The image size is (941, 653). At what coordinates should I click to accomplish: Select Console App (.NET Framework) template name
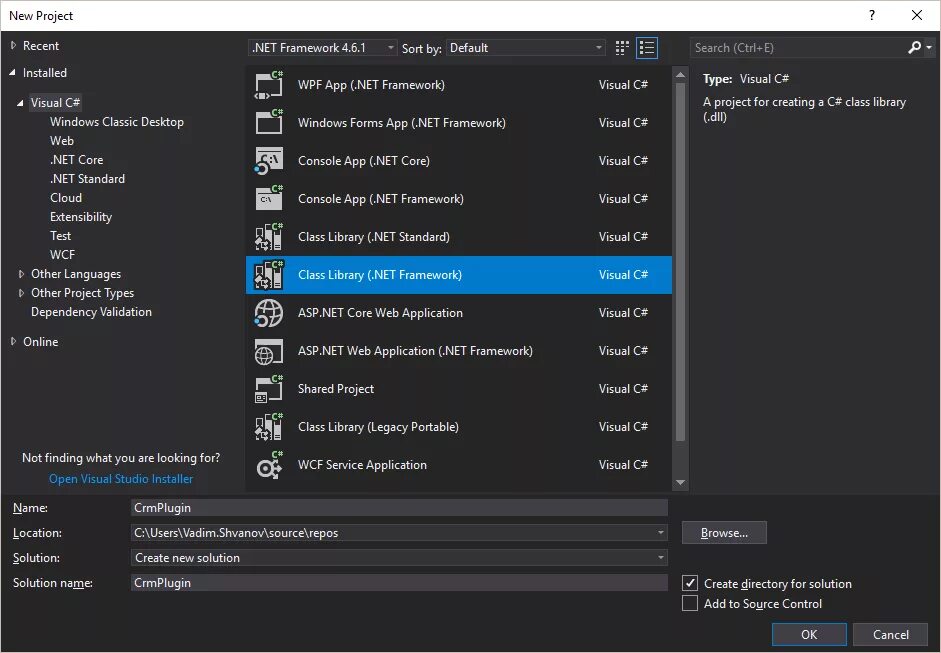coord(380,199)
